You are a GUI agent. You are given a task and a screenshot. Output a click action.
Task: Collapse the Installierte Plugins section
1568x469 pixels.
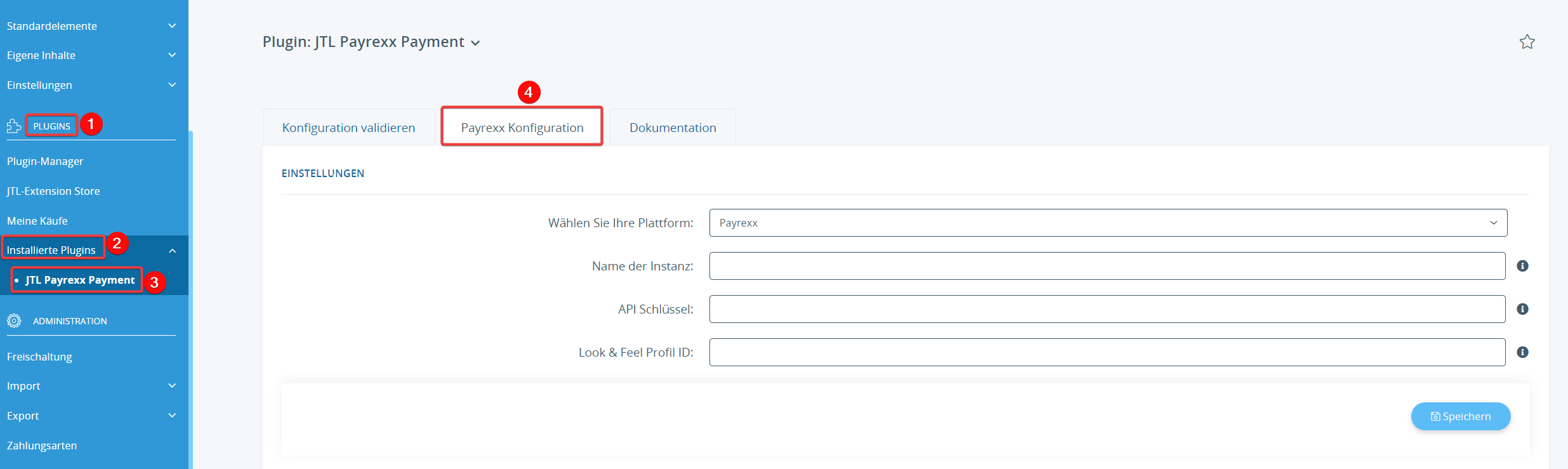[x=172, y=251]
